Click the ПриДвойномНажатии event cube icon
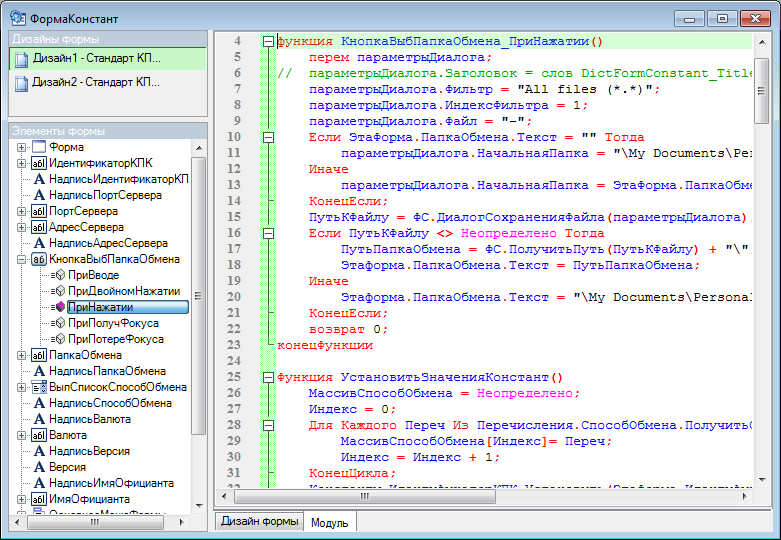Screen dimensions: 781x540 click(60, 291)
